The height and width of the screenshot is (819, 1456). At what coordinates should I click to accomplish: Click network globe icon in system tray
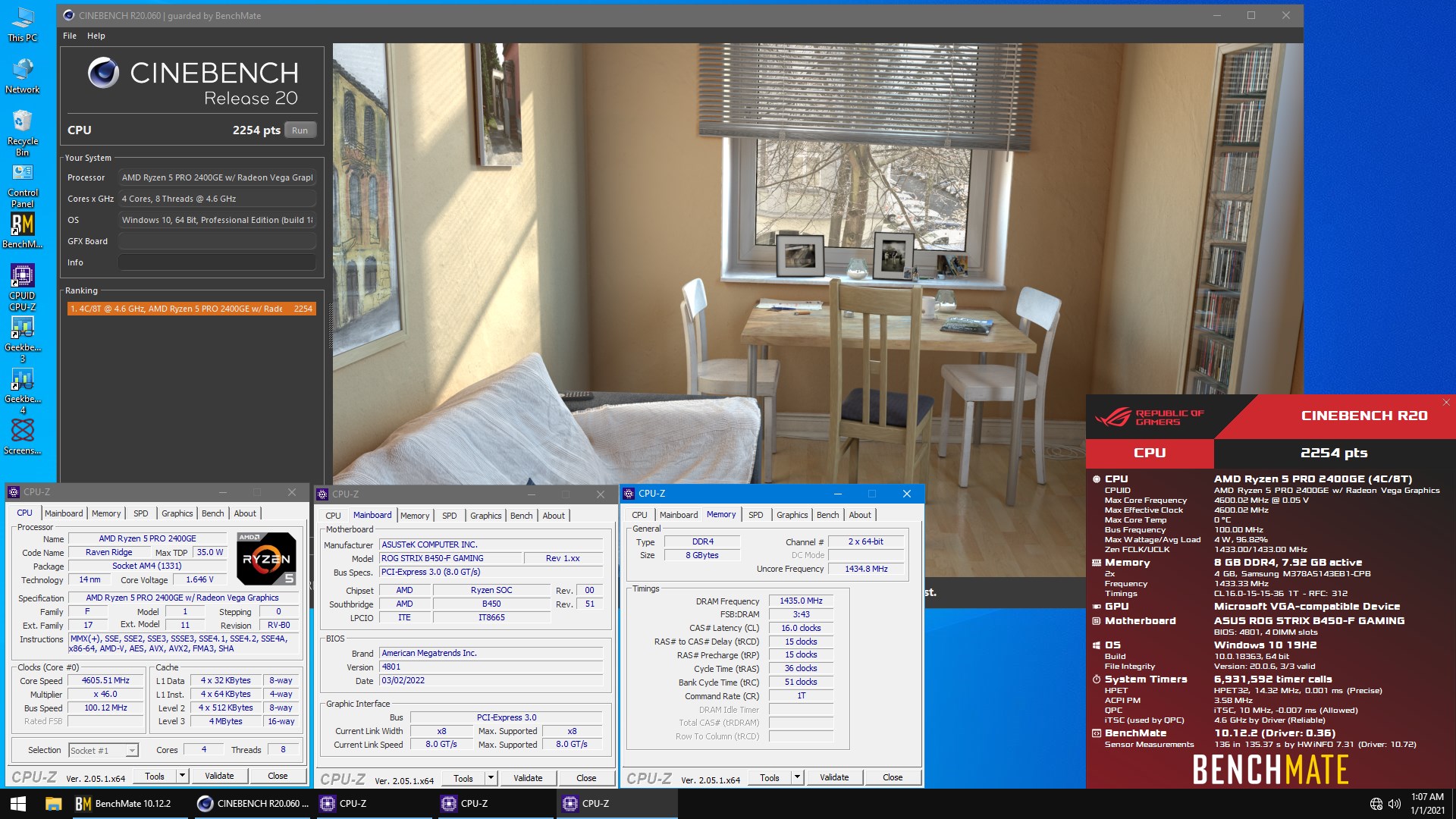1376,804
